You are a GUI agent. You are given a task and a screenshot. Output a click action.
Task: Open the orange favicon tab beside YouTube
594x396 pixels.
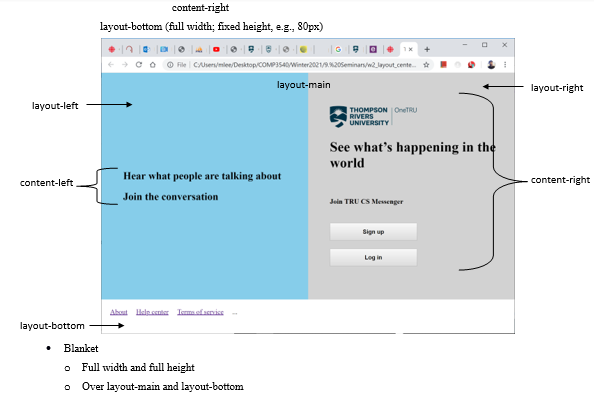[x=199, y=49]
